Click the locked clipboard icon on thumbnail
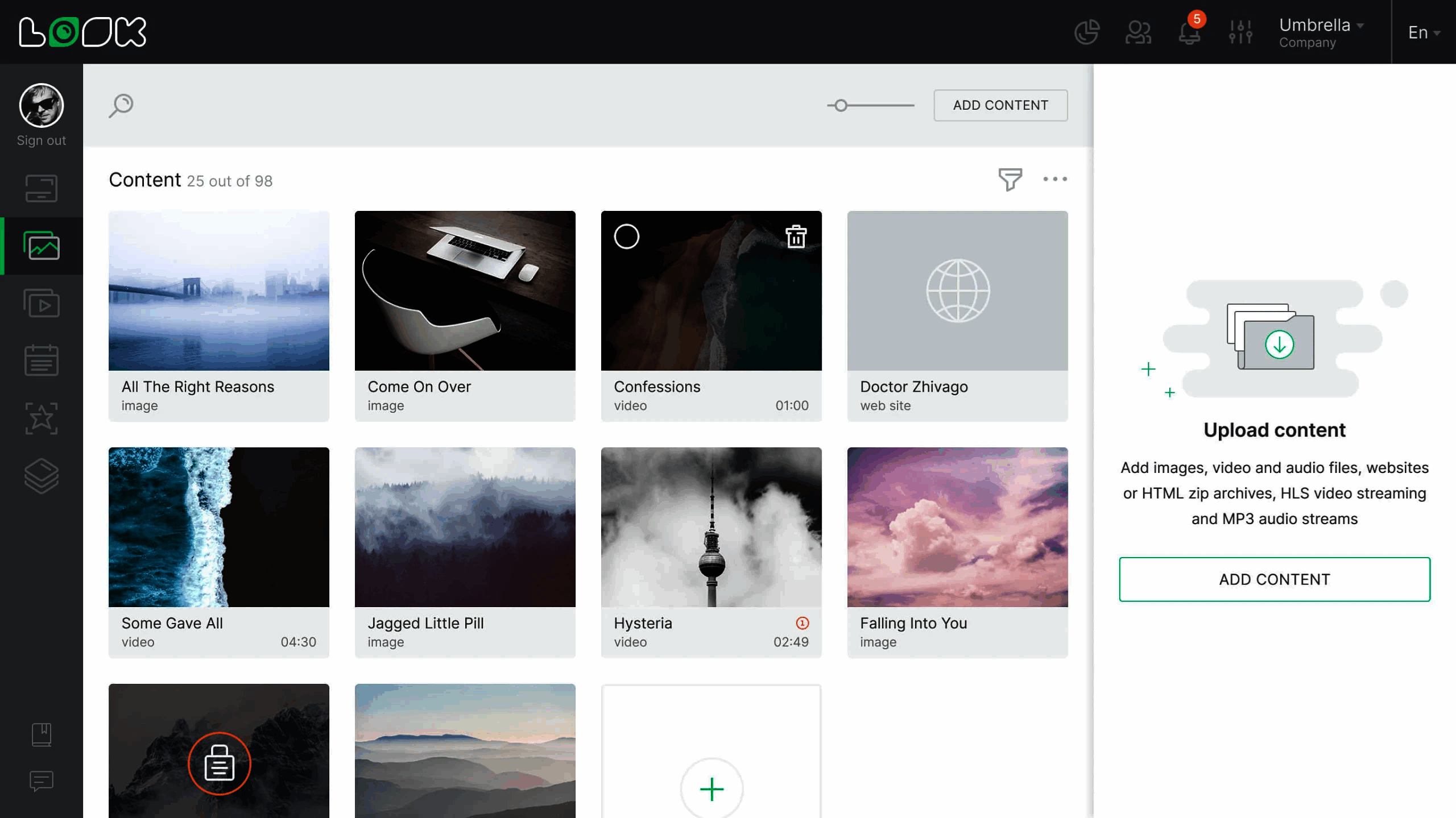1456x818 pixels. coord(219,763)
